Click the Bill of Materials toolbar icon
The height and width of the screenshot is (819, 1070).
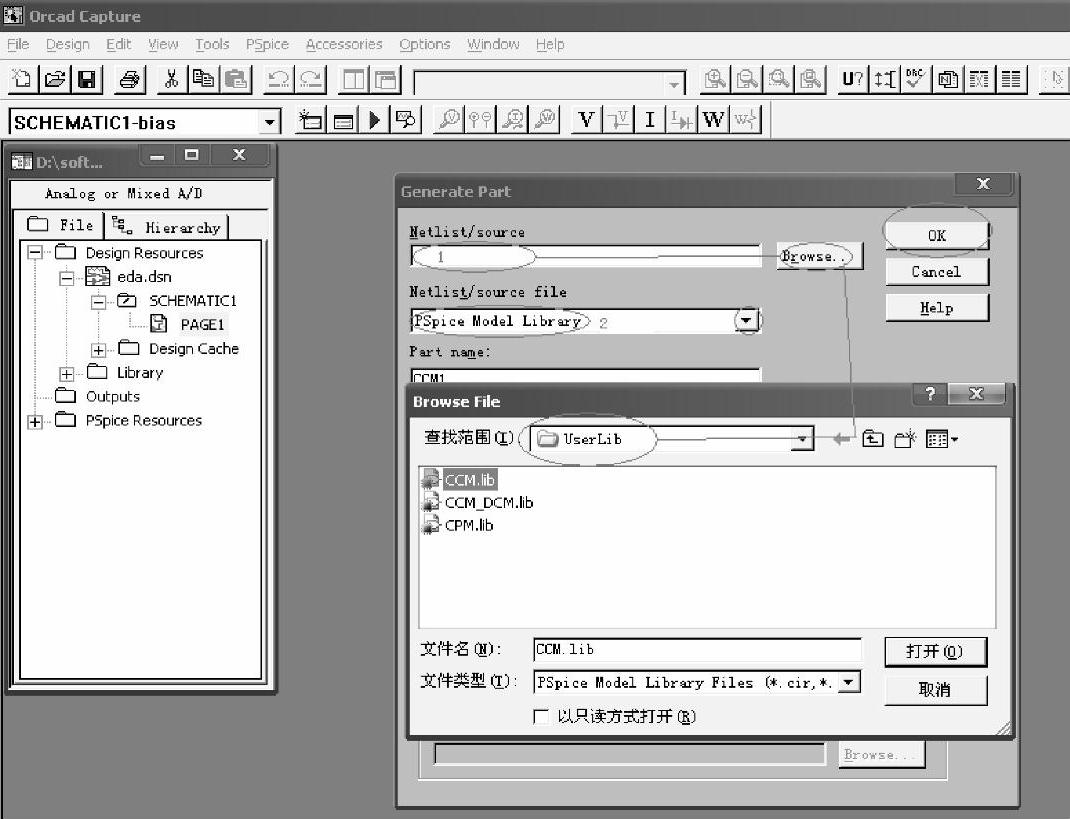[x=1011, y=80]
